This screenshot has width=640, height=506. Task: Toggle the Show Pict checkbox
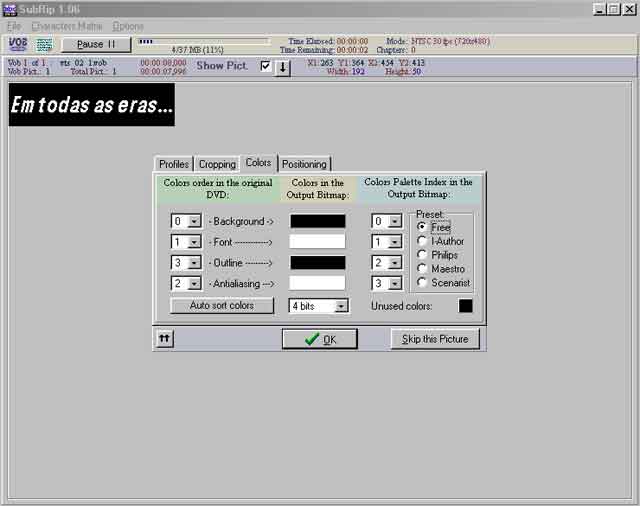pos(265,66)
